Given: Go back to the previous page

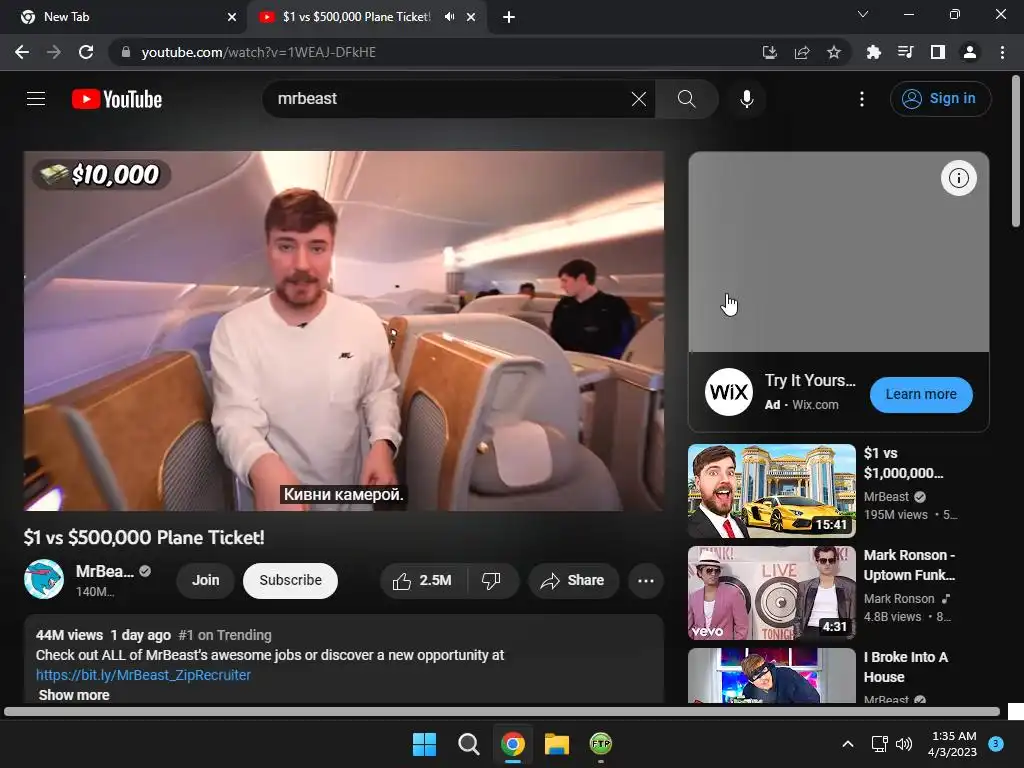Looking at the screenshot, I should [22, 52].
